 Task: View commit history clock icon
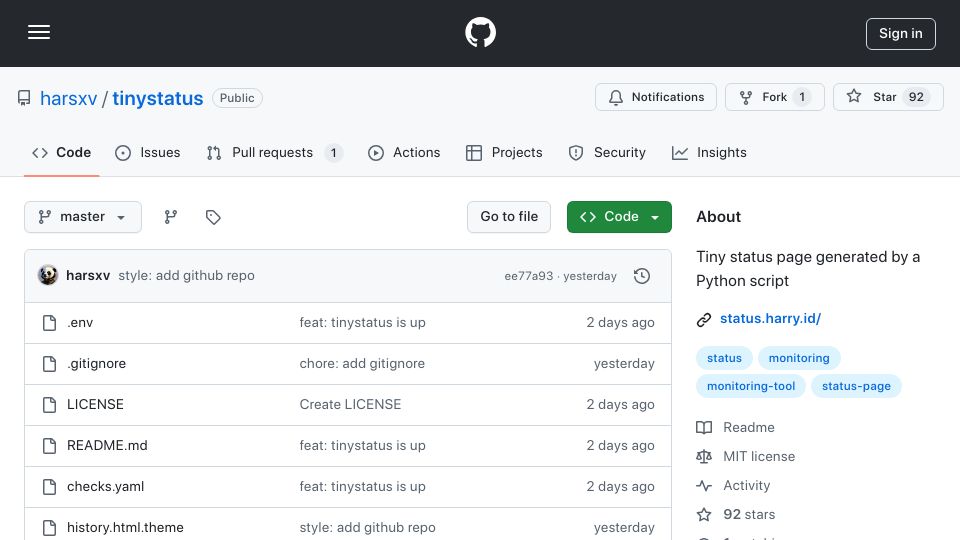point(642,276)
